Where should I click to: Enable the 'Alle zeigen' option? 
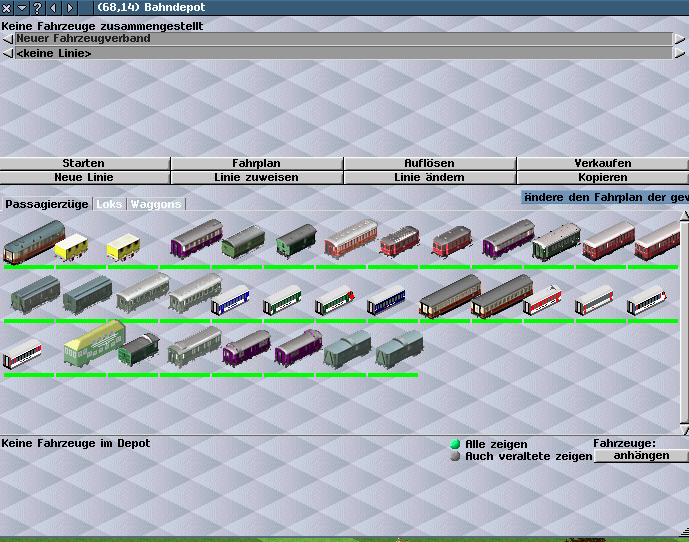456,444
